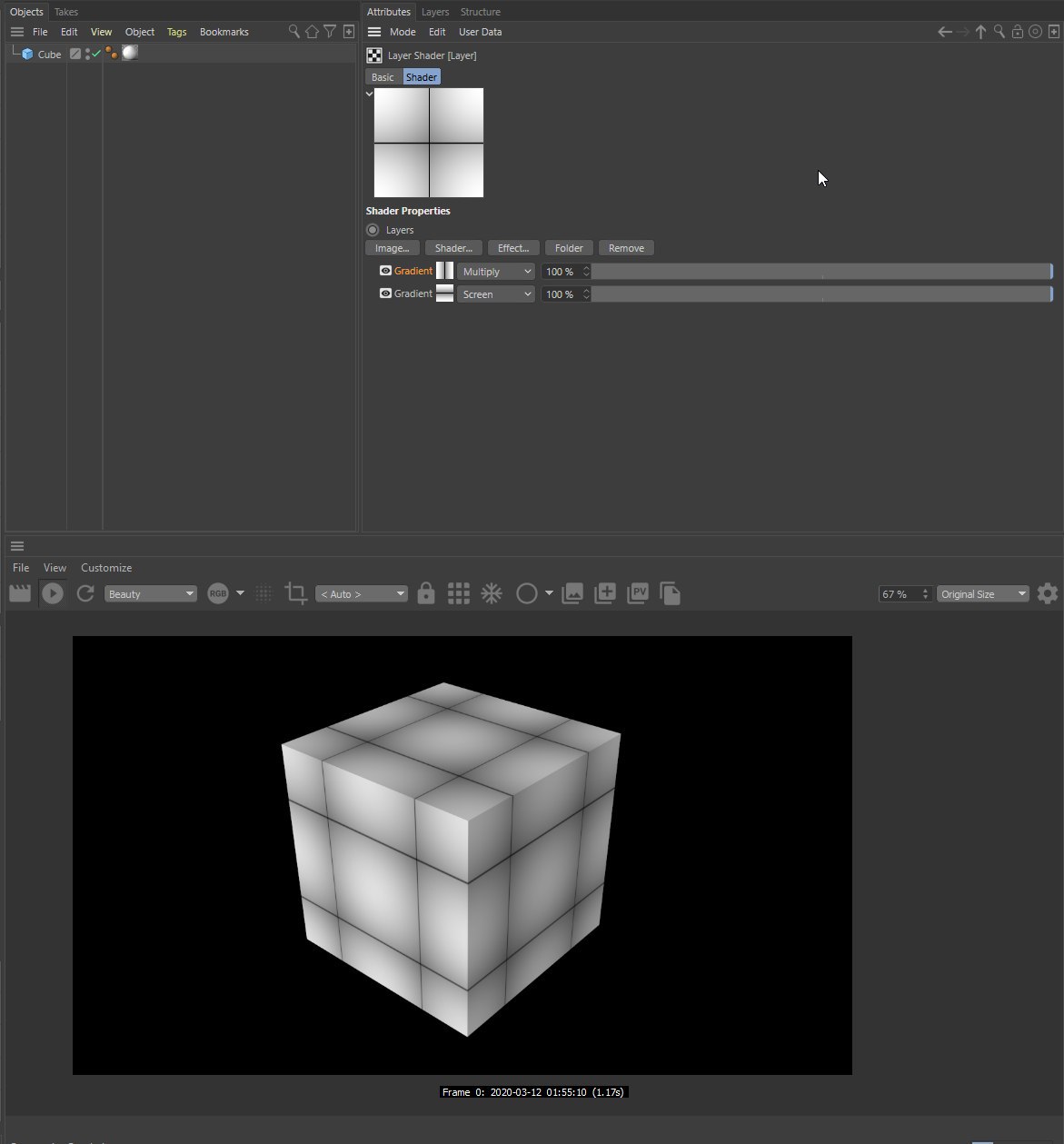
Task: Click the circle focus icon in render toolbar
Action: pos(527,593)
